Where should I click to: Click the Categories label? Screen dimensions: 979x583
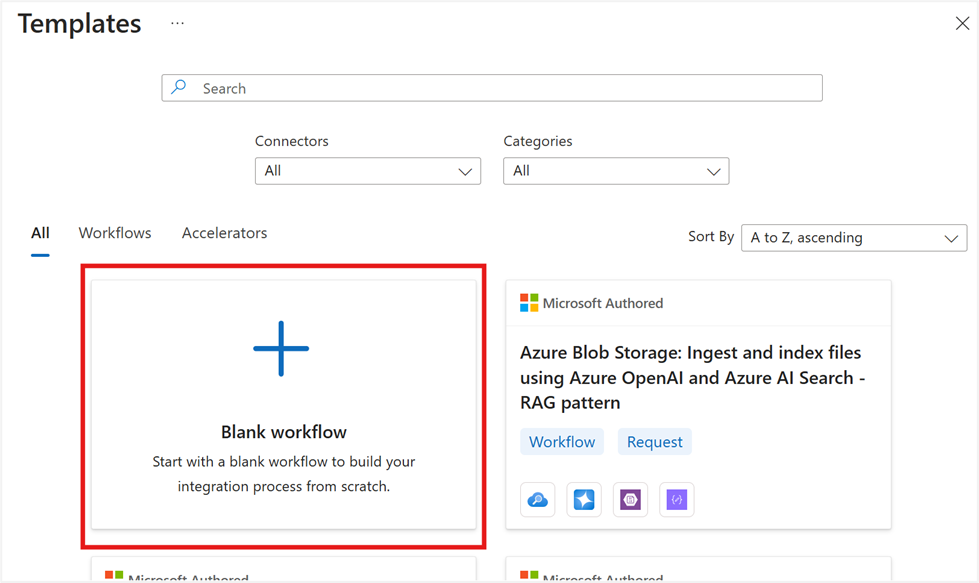[538, 142]
